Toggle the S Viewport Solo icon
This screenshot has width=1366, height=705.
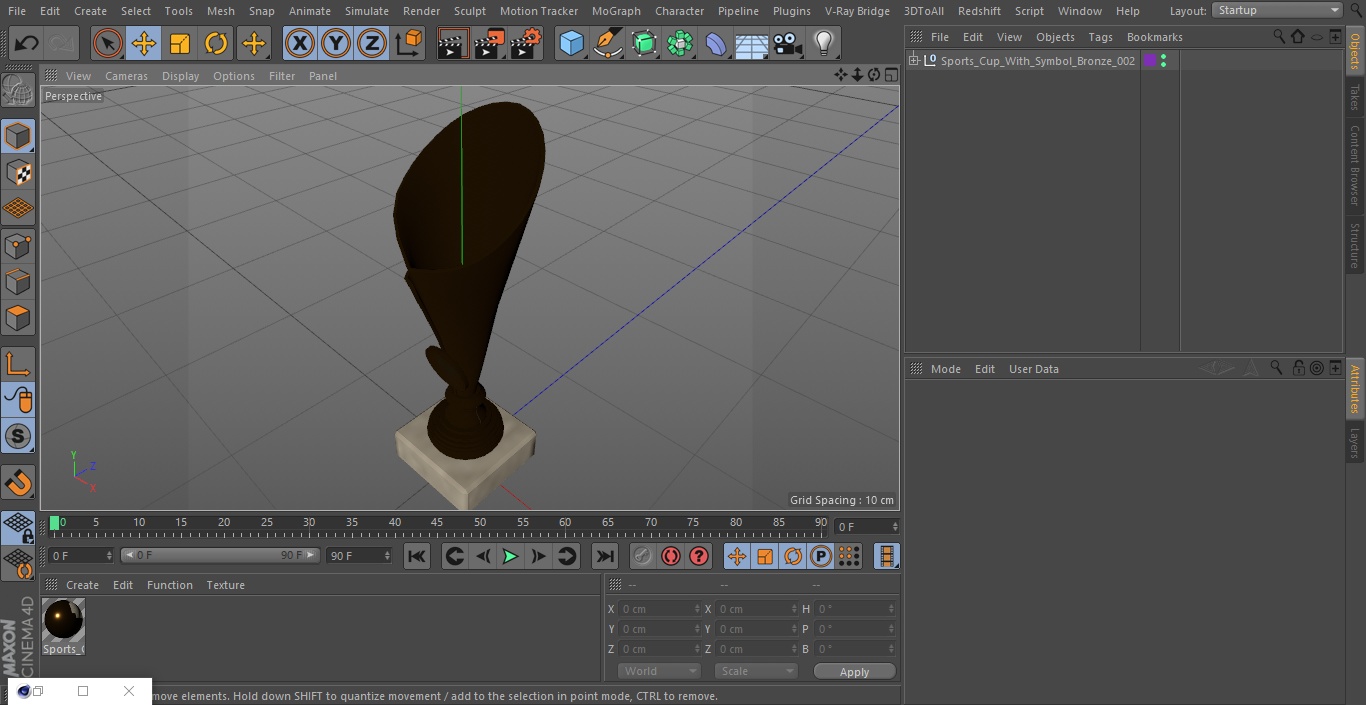(x=18, y=436)
